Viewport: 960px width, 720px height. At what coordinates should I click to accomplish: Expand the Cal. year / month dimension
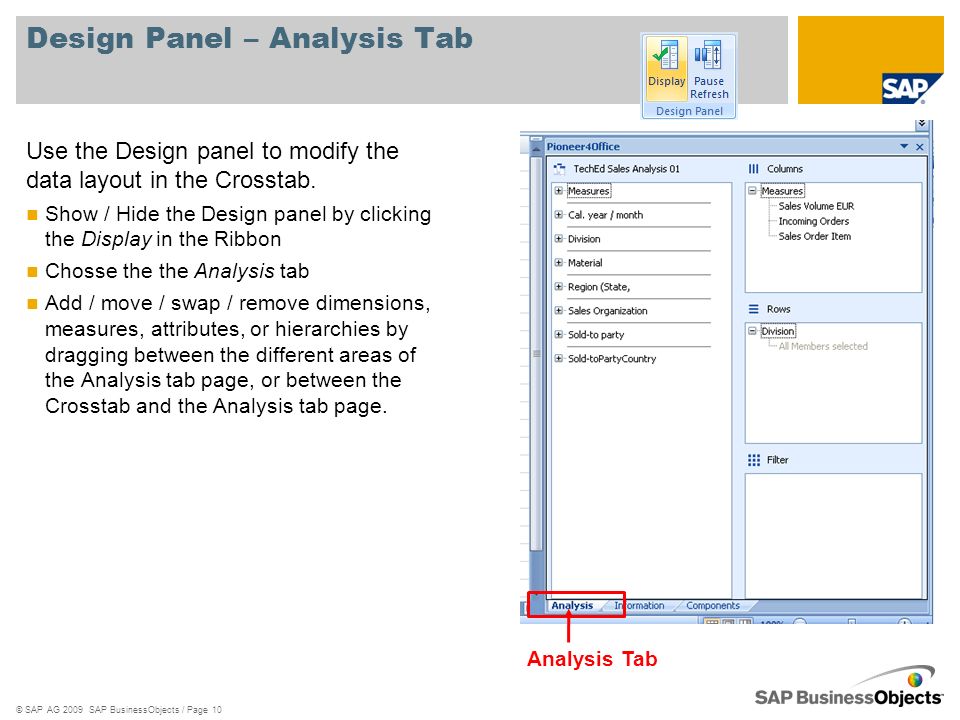(x=558, y=214)
